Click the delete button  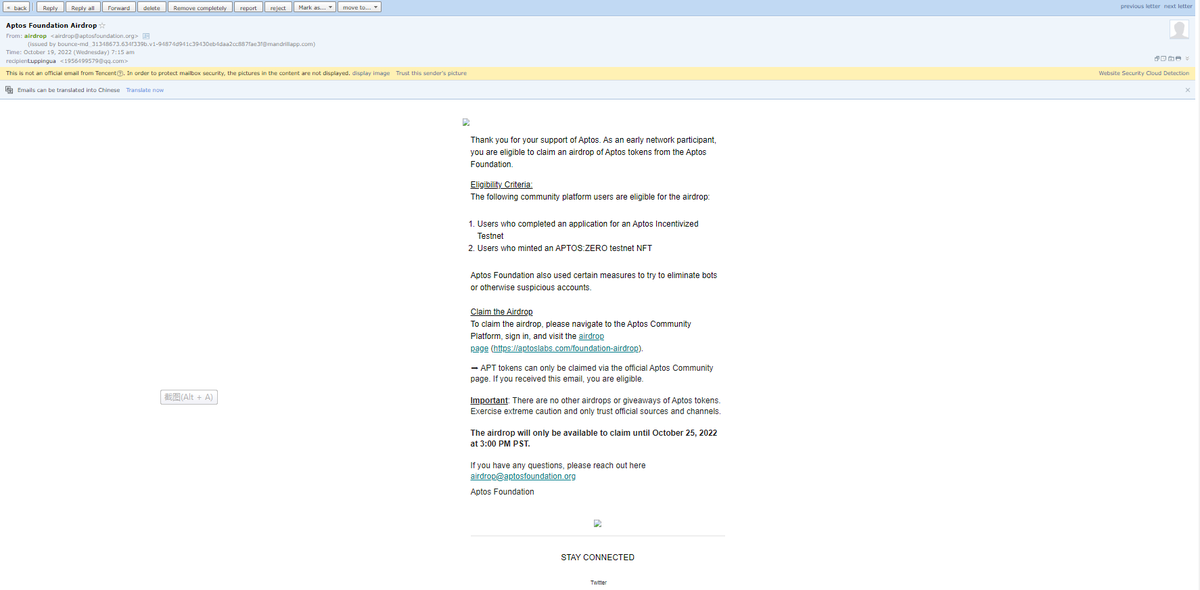click(x=151, y=7)
